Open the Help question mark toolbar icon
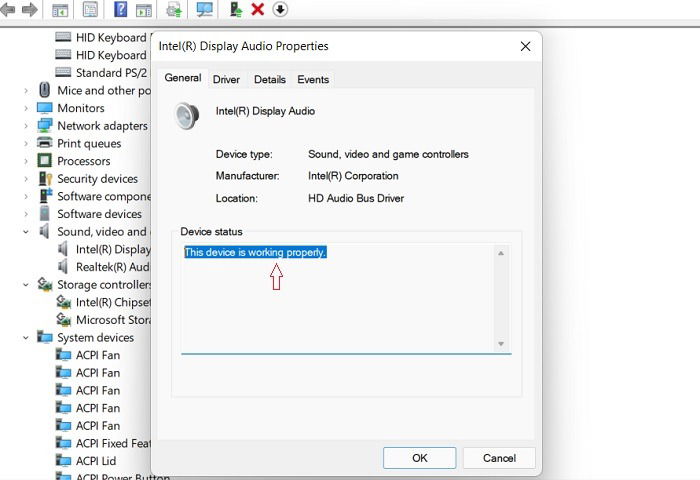 121,9
